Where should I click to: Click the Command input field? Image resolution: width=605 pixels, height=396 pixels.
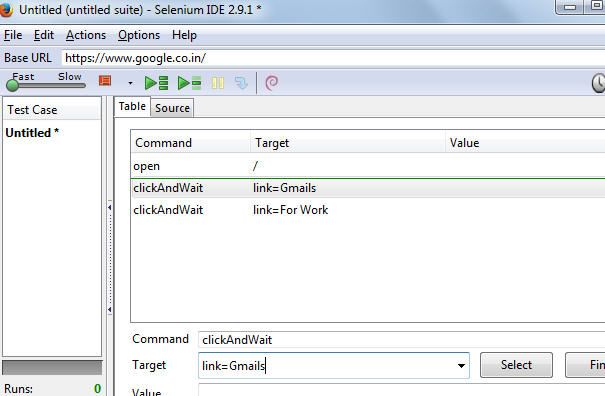[401, 340]
